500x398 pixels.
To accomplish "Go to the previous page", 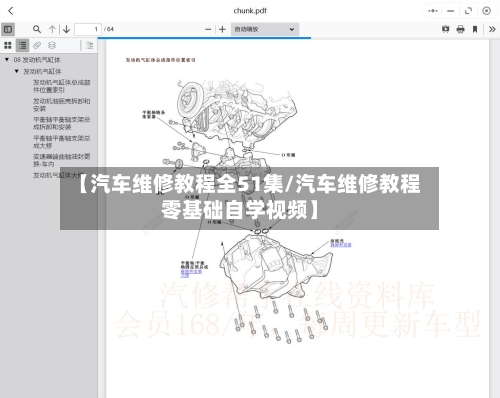I will point(52,29).
